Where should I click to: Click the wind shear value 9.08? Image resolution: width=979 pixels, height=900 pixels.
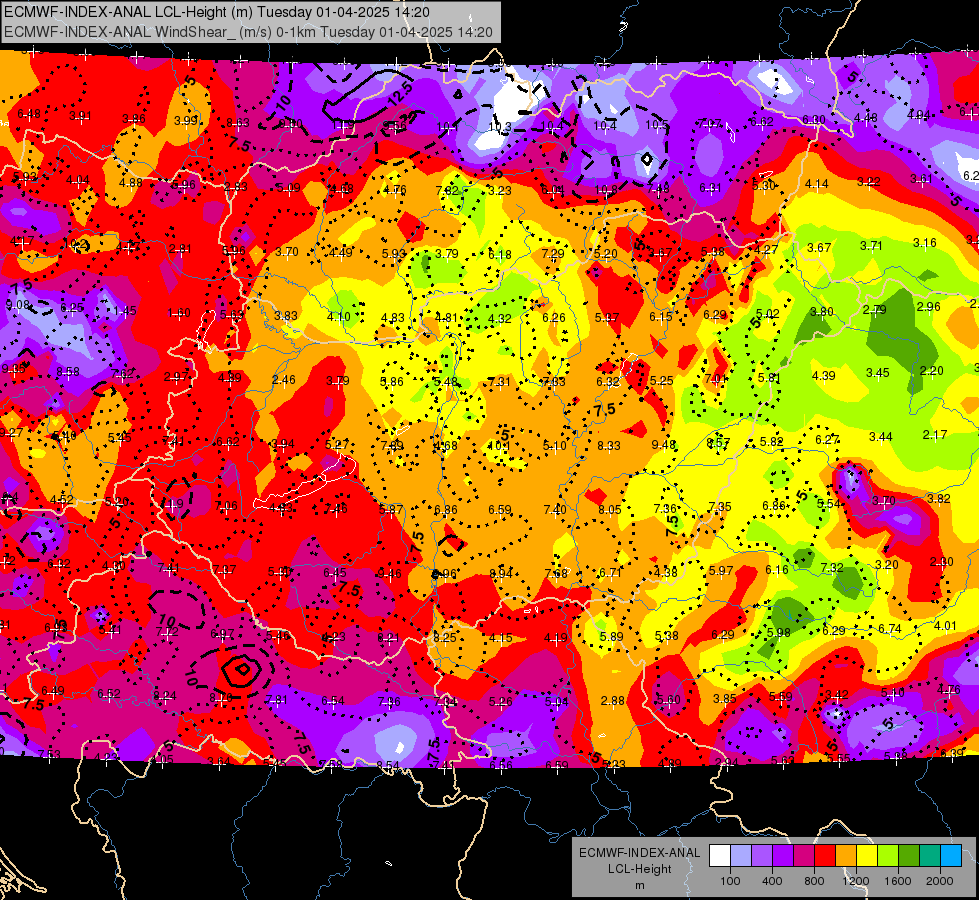[17, 305]
